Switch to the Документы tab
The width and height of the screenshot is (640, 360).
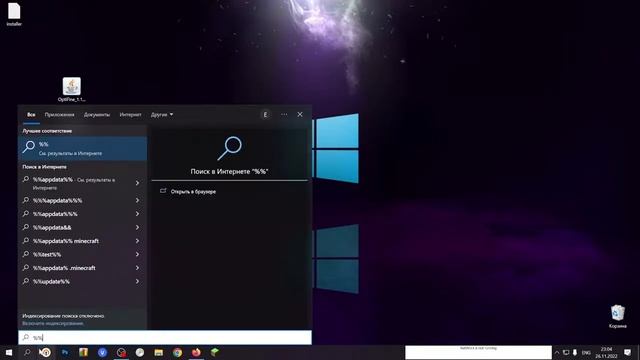[x=97, y=115]
